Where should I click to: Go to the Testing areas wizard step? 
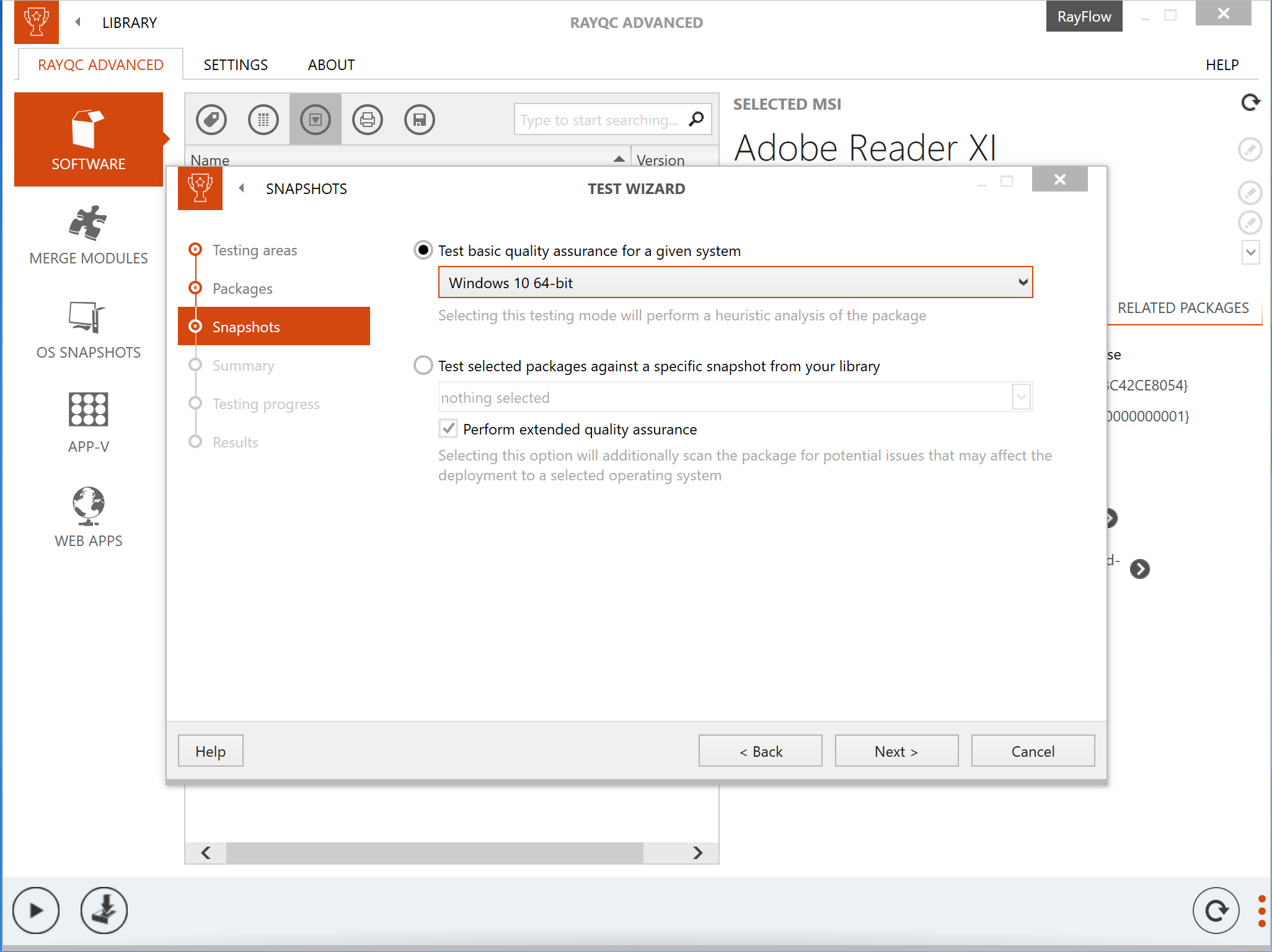click(255, 250)
